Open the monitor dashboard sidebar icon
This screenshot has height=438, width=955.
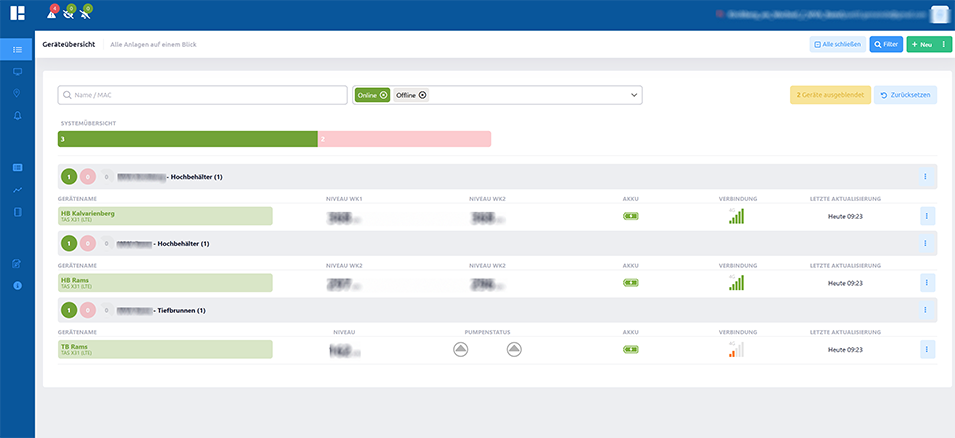tap(17, 72)
